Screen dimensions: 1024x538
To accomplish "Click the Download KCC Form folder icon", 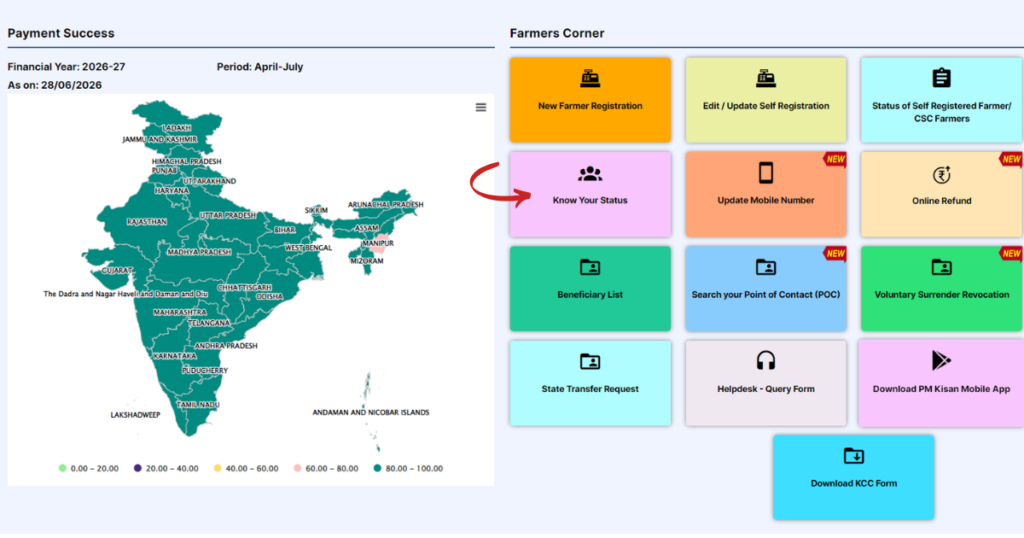I will [x=854, y=455].
